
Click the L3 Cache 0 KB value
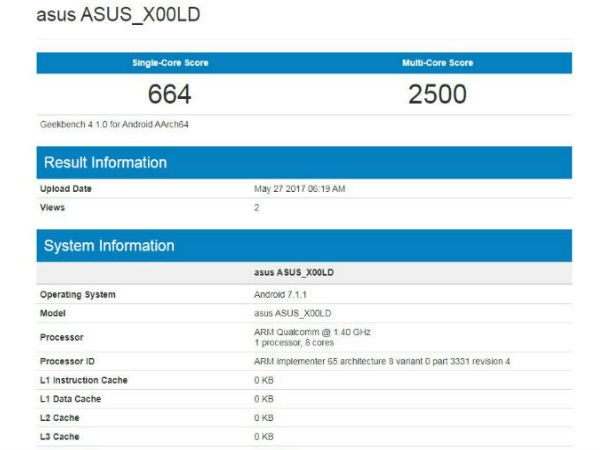pos(264,437)
